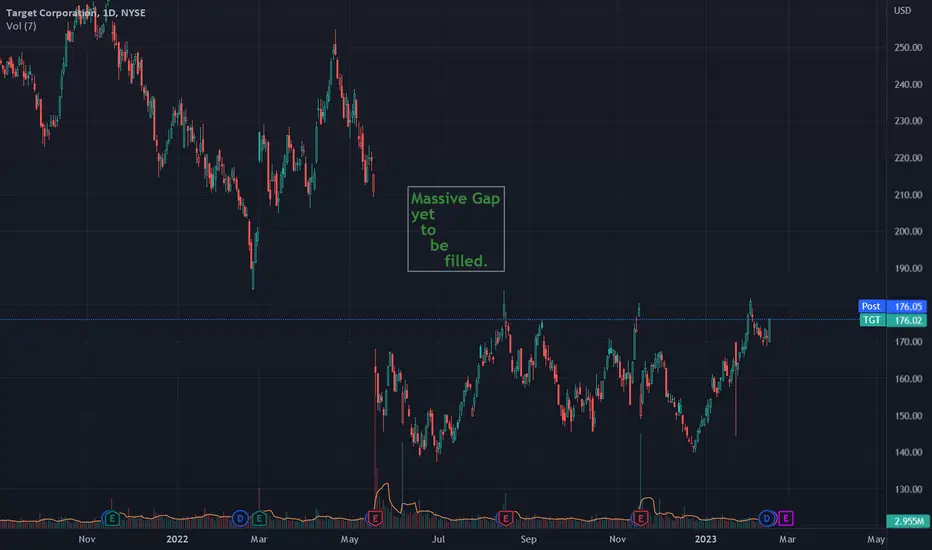Click the 130.00 price axis value
Image resolution: width=932 pixels, height=550 pixels.
(908, 489)
